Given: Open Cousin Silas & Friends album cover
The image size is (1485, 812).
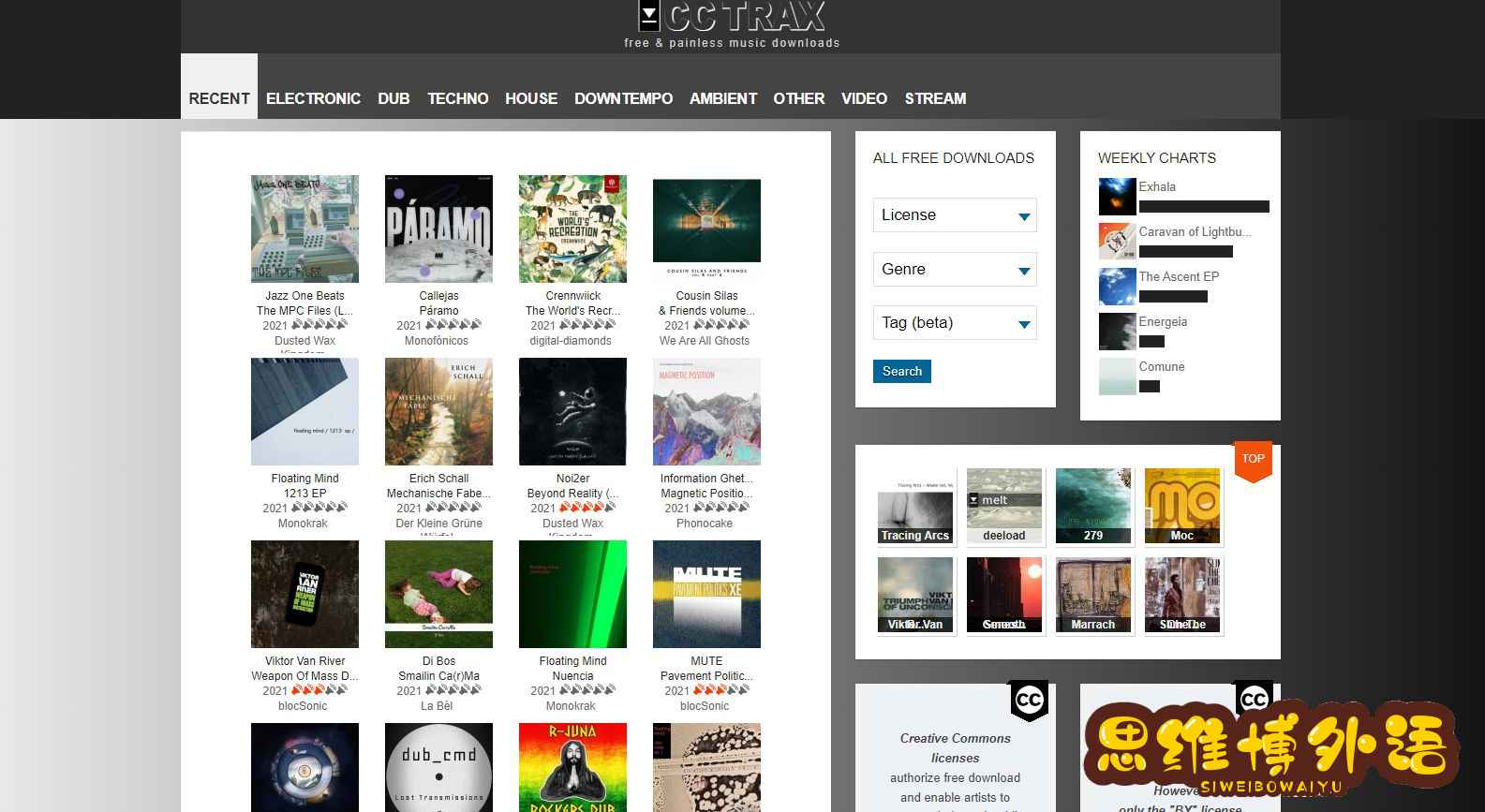Looking at the screenshot, I should point(706,229).
